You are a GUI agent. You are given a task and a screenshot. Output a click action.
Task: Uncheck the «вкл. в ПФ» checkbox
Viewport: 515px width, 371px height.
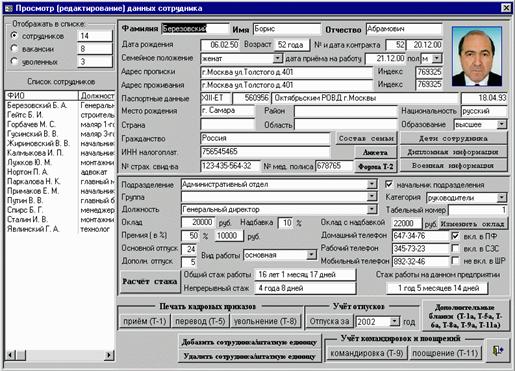(x=455, y=236)
